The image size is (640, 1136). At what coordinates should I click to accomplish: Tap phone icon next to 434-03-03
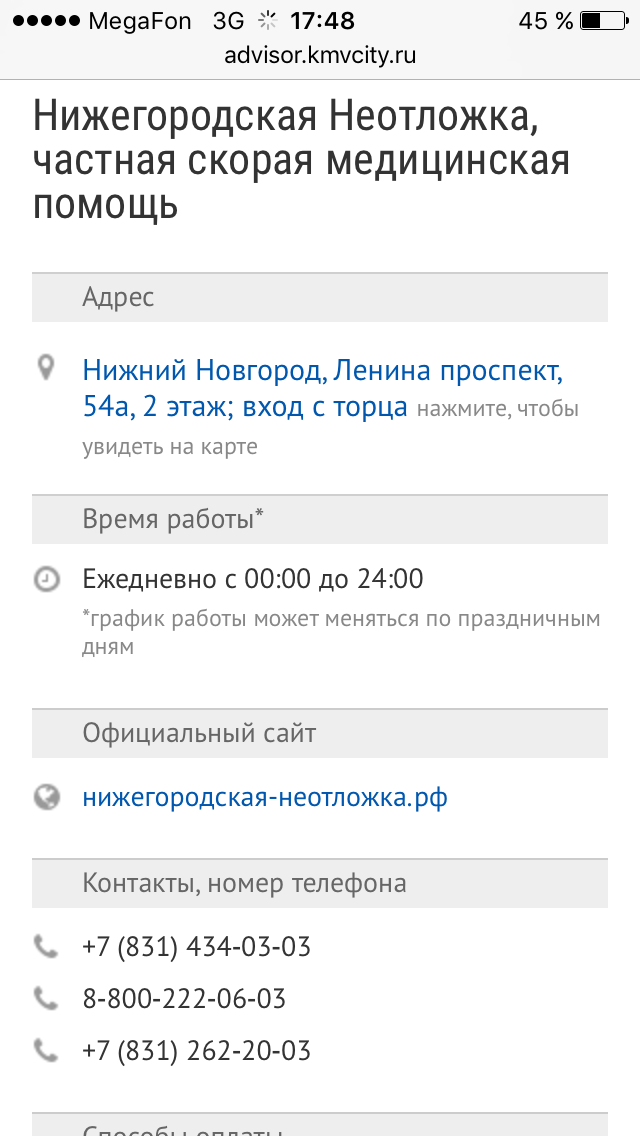(46, 946)
